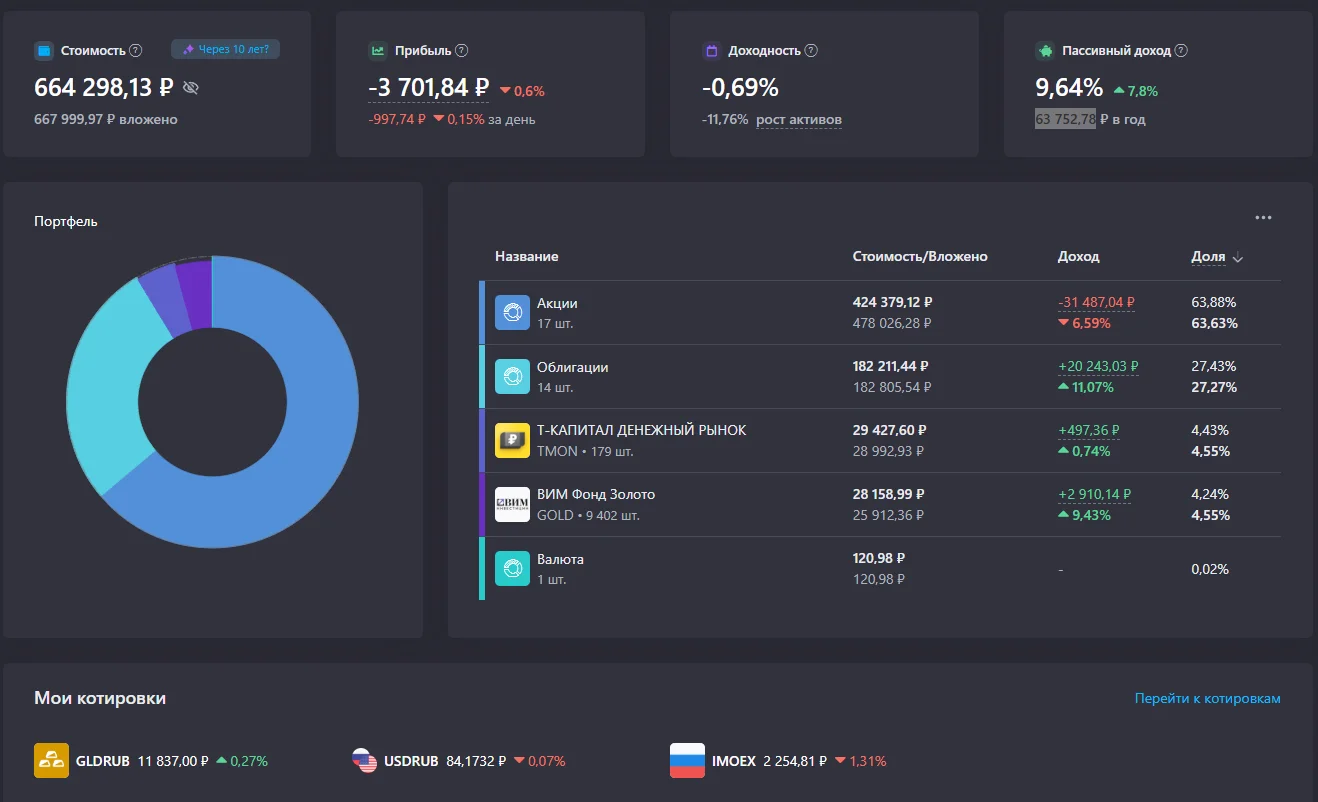Viewport: 1318px width, 802px height.
Task: Click the piggy bank icon beside Пассивный доход
Action: coord(1045,50)
